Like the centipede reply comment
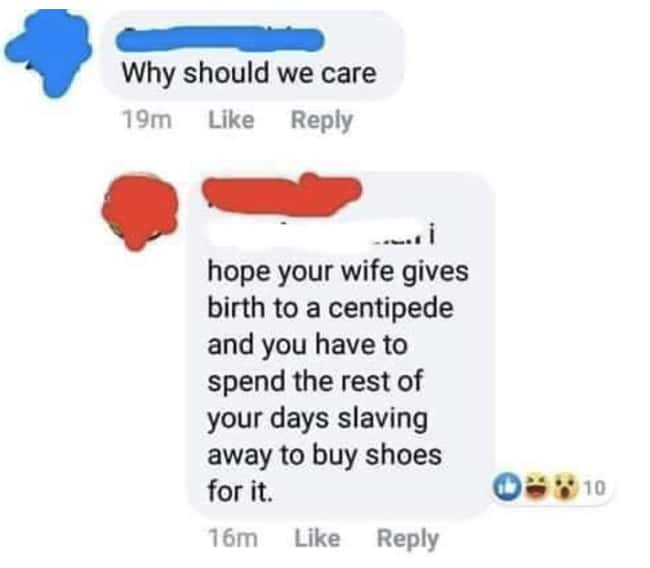The width and height of the screenshot is (650, 568). coord(317,538)
